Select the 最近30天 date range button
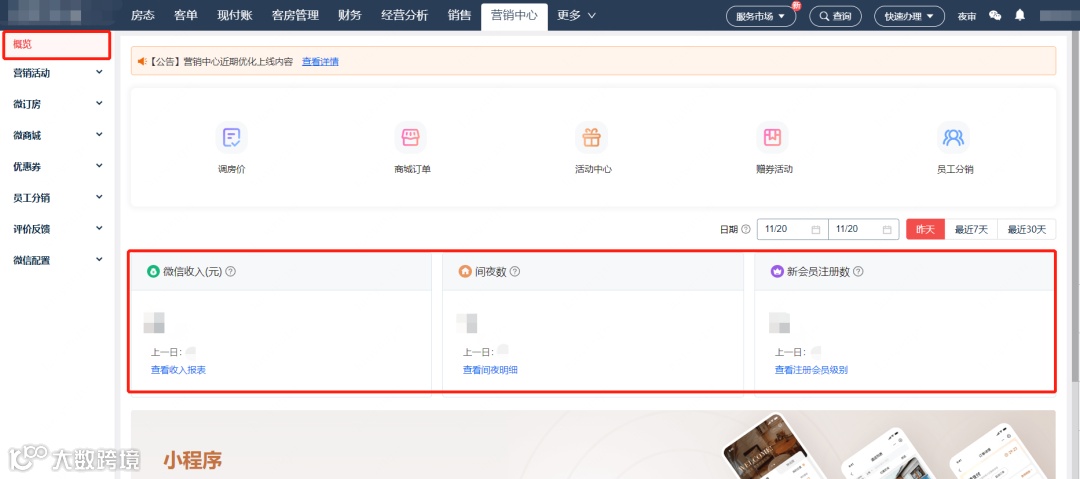The image size is (1080, 479). 1026,230
